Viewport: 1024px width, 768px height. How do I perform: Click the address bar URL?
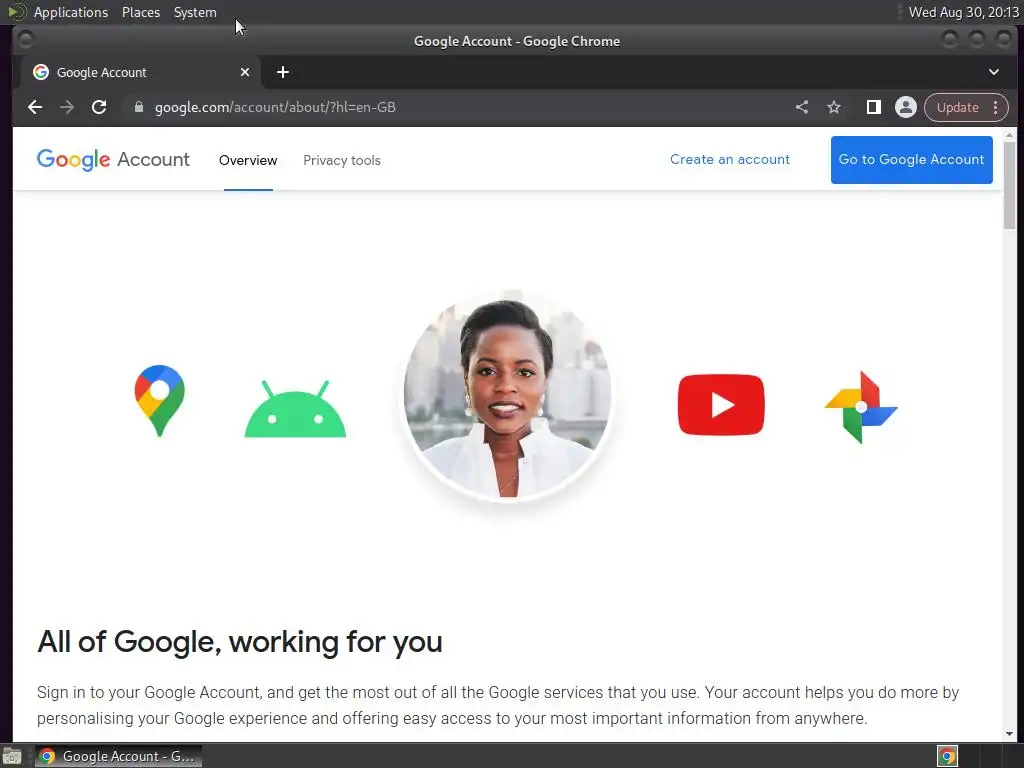click(x=275, y=107)
